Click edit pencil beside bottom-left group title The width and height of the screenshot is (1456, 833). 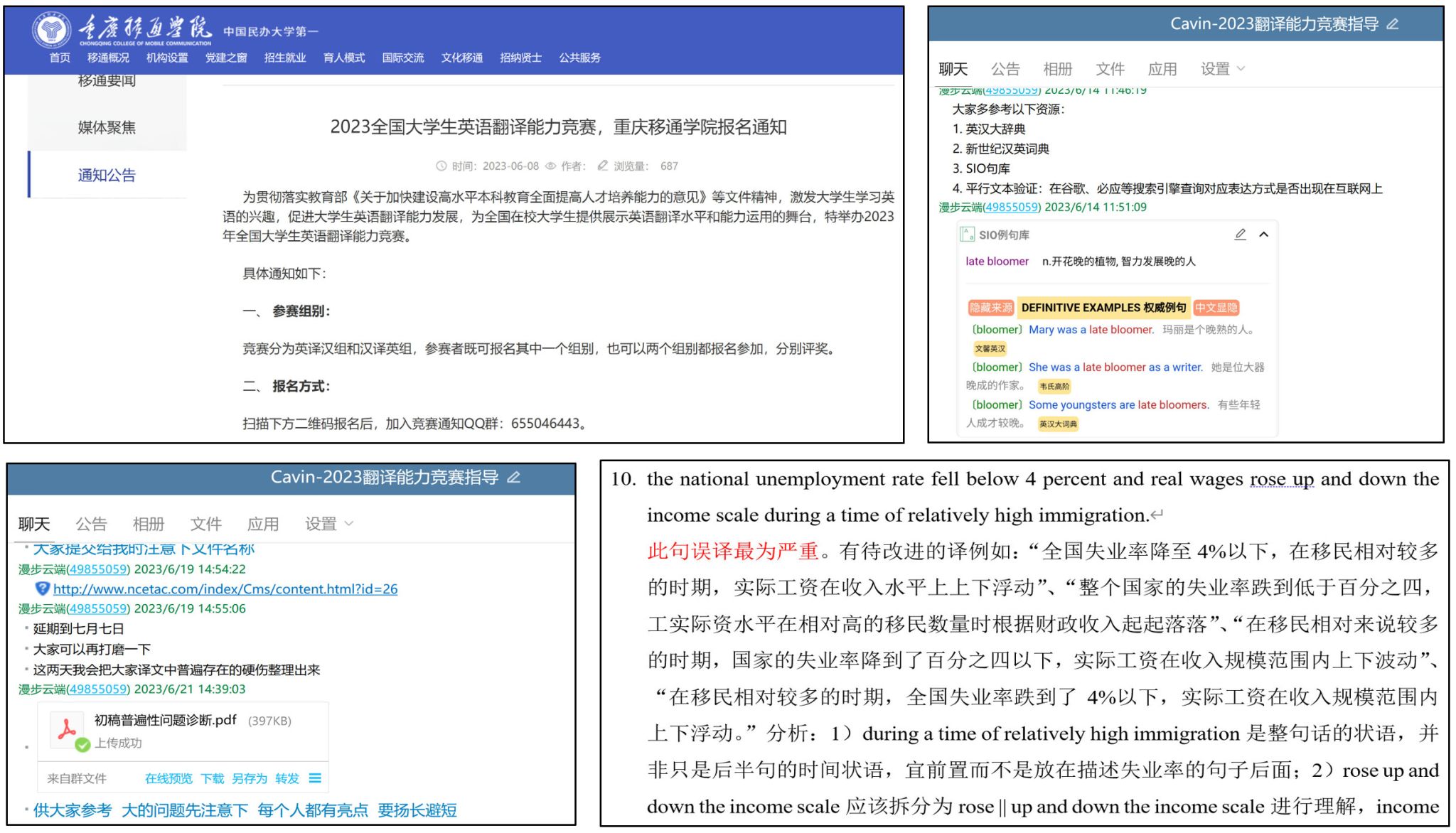coord(514,478)
